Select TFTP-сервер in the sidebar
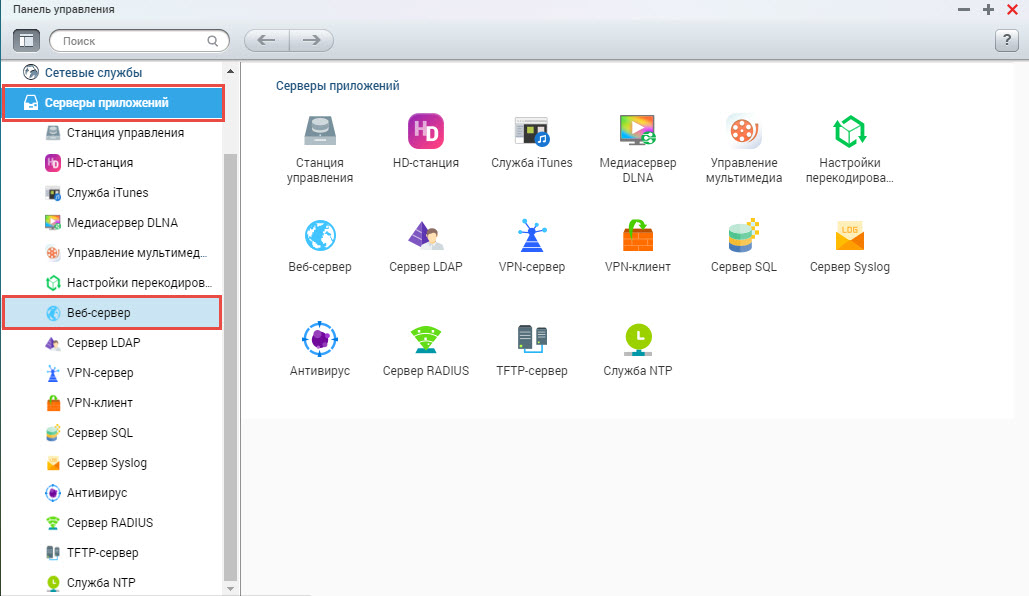The width and height of the screenshot is (1029, 596). [113, 553]
